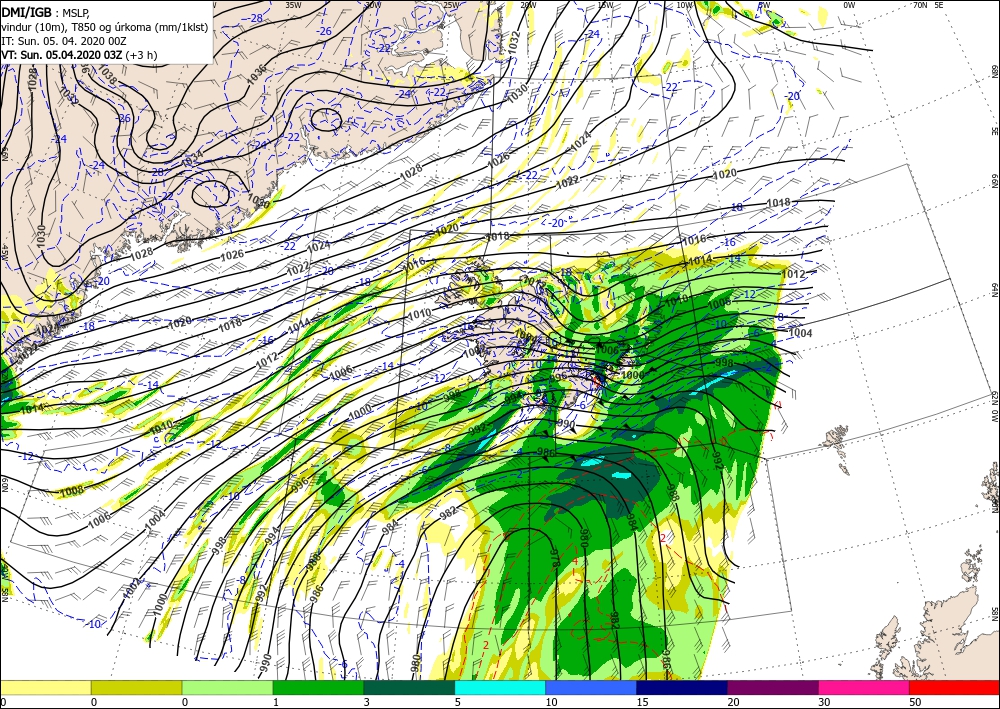Click the 20W longitude label
Viewport: 1000px width, 709px height.
pyautogui.click(x=528, y=4)
